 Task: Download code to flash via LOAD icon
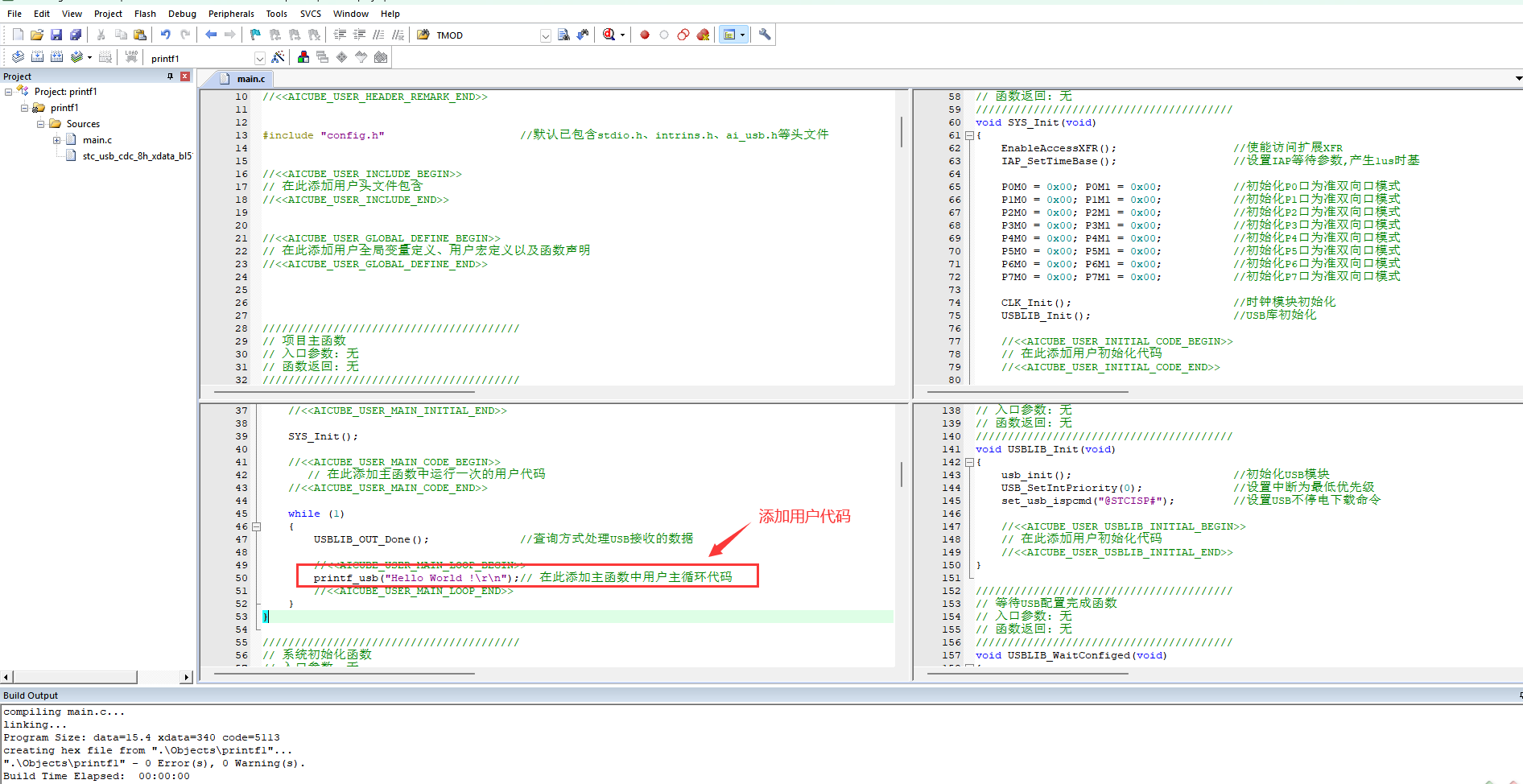click(131, 57)
